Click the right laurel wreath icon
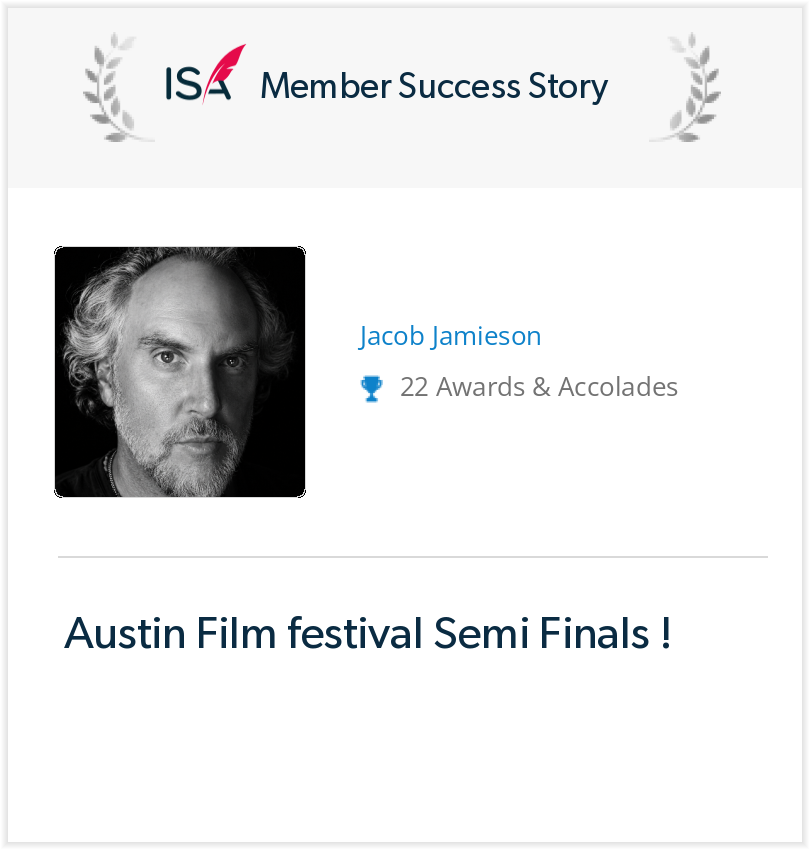 pos(686,88)
